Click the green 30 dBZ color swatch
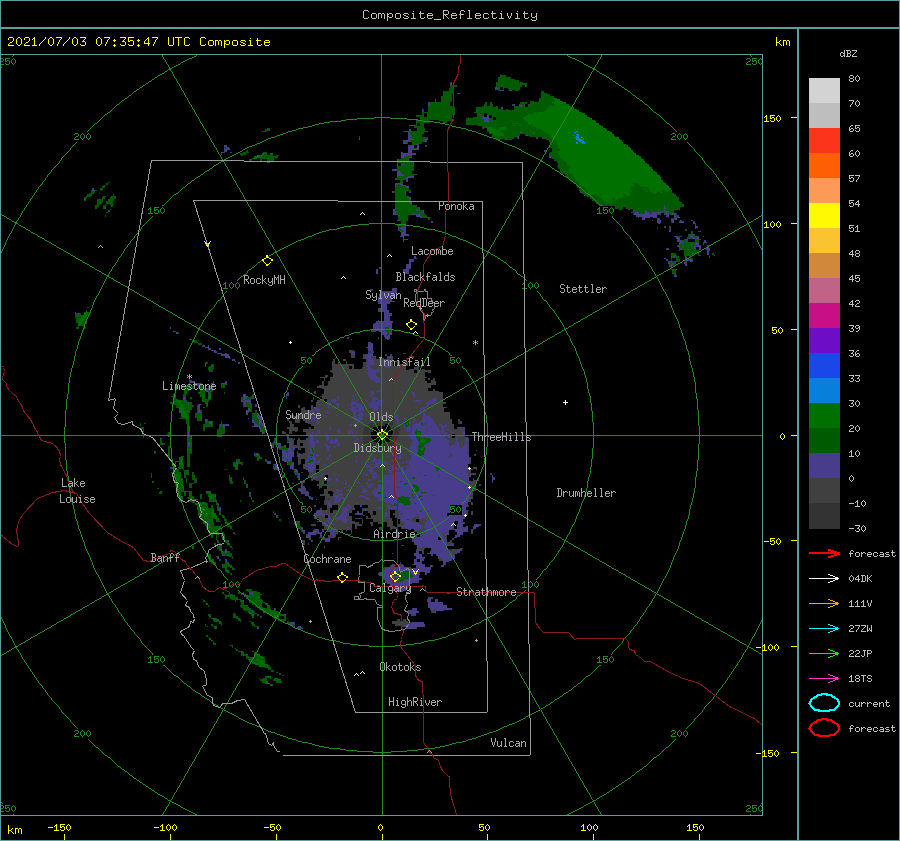 [x=824, y=415]
